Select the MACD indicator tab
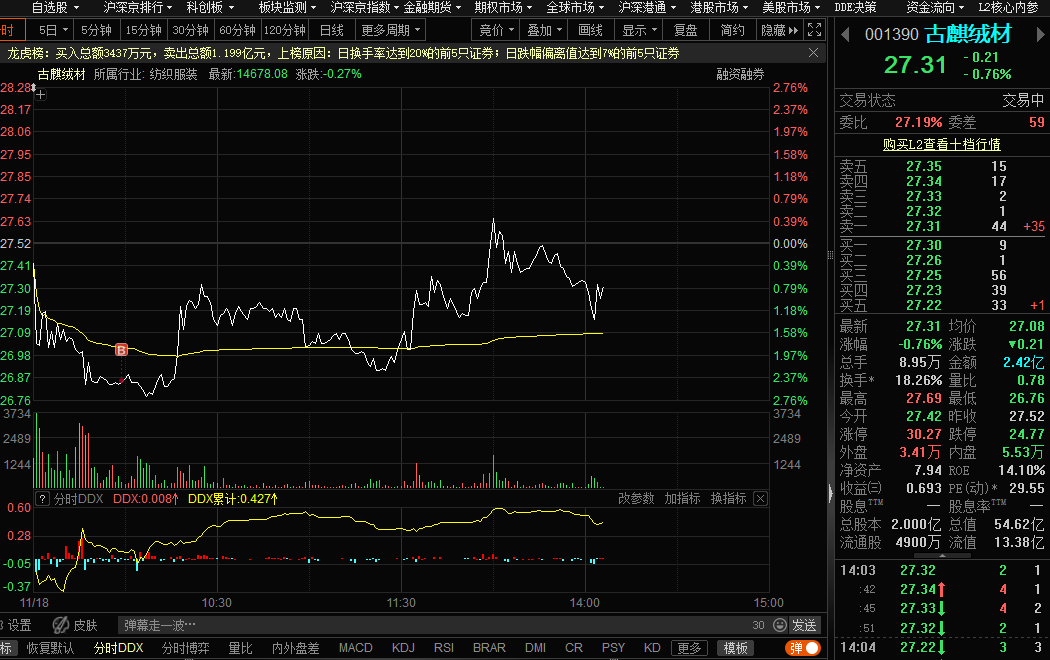 tap(356, 648)
